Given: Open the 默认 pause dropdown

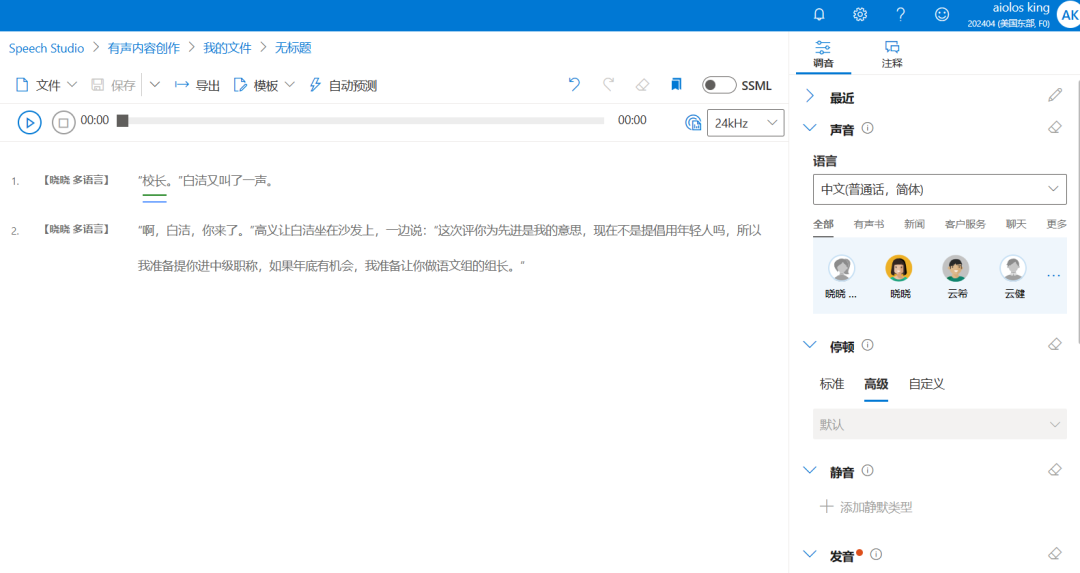Looking at the screenshot, I should 939,424.
